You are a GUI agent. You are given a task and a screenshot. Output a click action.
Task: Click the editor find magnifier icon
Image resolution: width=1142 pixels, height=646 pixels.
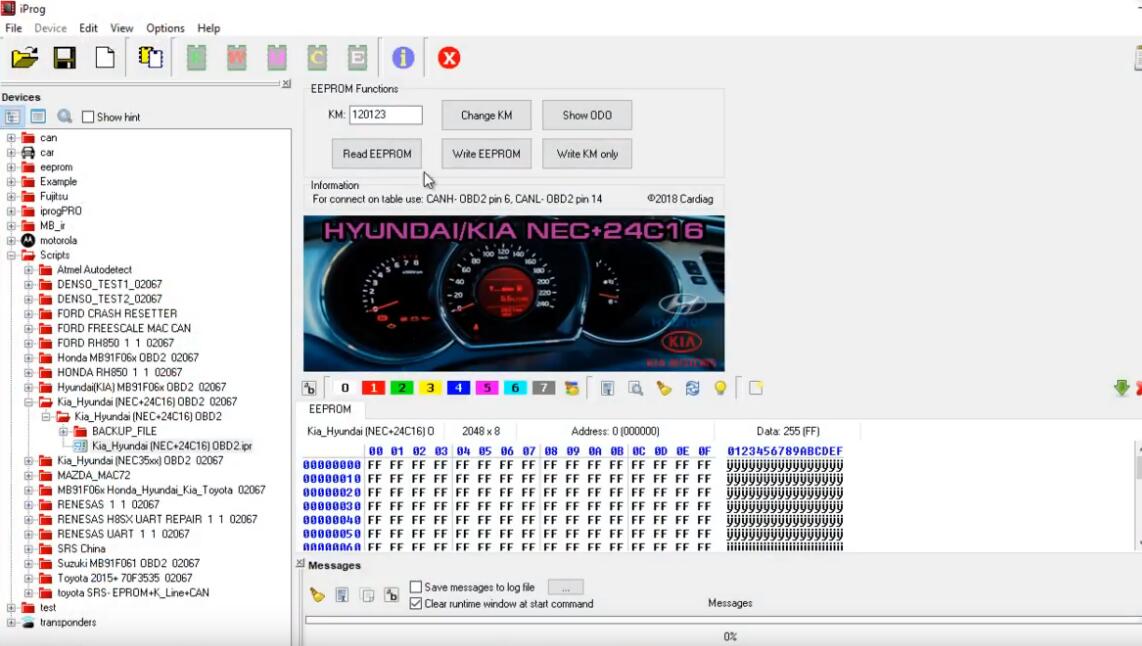click(x=635, y=388)
